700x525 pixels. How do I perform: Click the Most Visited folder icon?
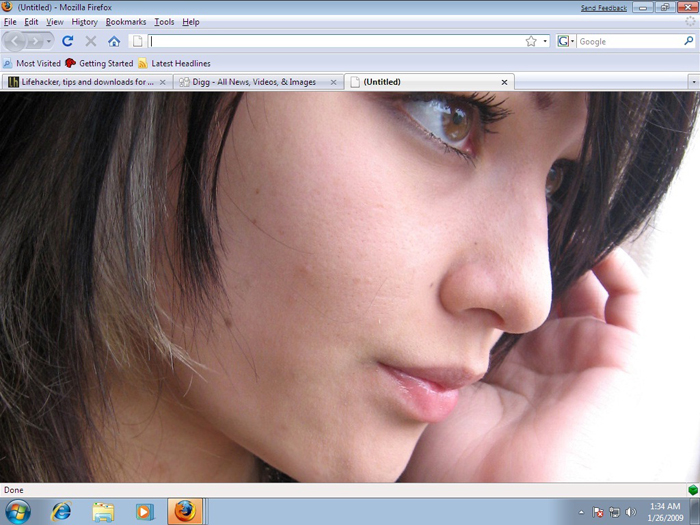8,63
